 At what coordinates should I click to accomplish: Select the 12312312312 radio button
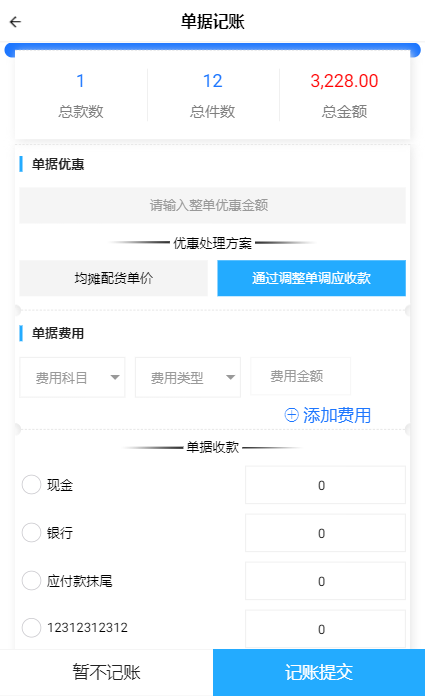32,628
